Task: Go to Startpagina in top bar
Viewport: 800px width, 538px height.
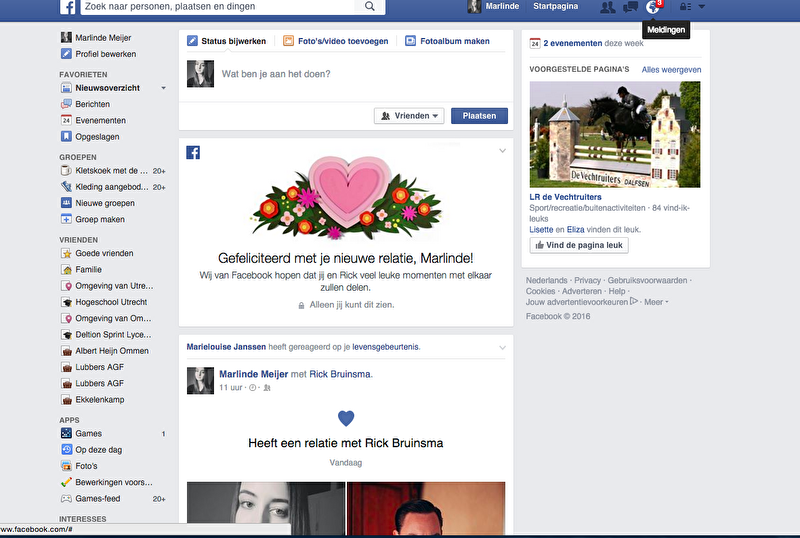Action: pyautogui.click(x=556, y=7)
